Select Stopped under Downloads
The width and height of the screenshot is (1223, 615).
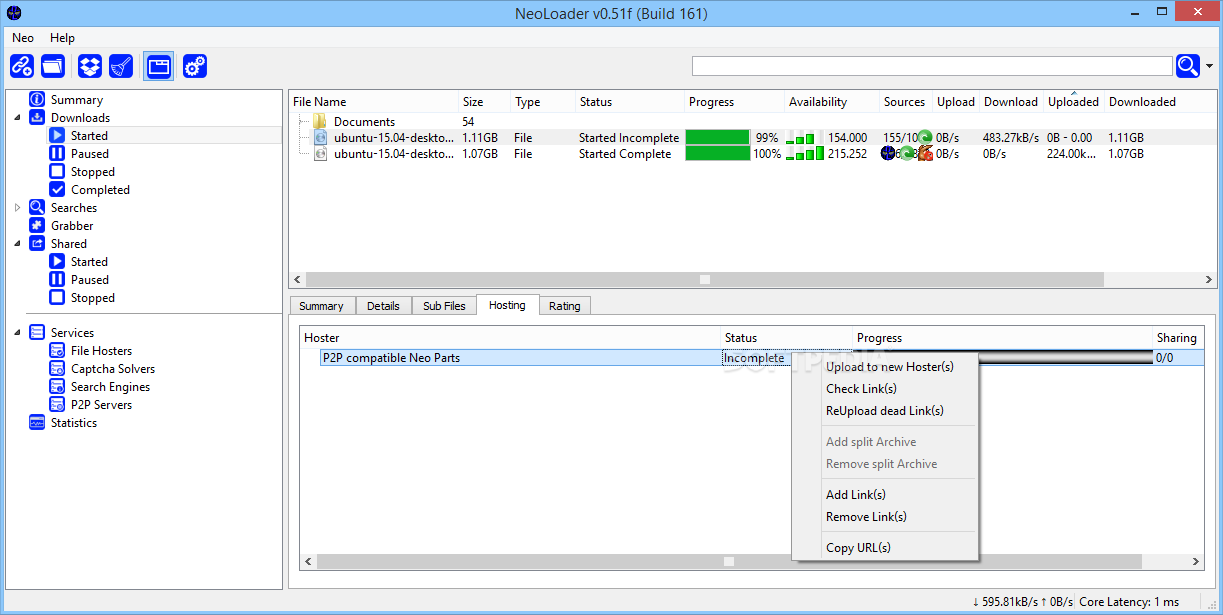tap(93, 172)
